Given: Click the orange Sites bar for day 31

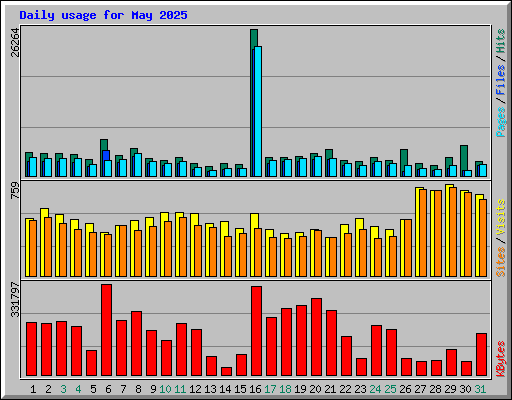Looking at the screenshot, I should point(483,238).
